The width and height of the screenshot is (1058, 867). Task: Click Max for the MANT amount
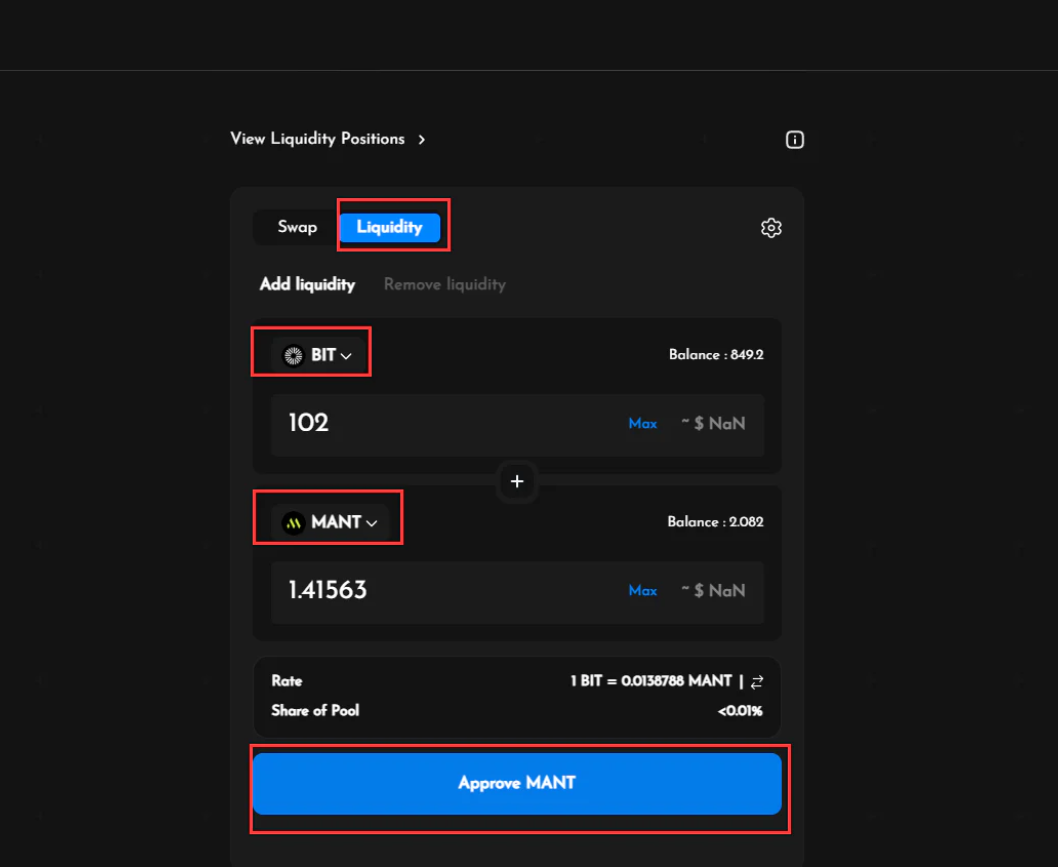point(642,590)
